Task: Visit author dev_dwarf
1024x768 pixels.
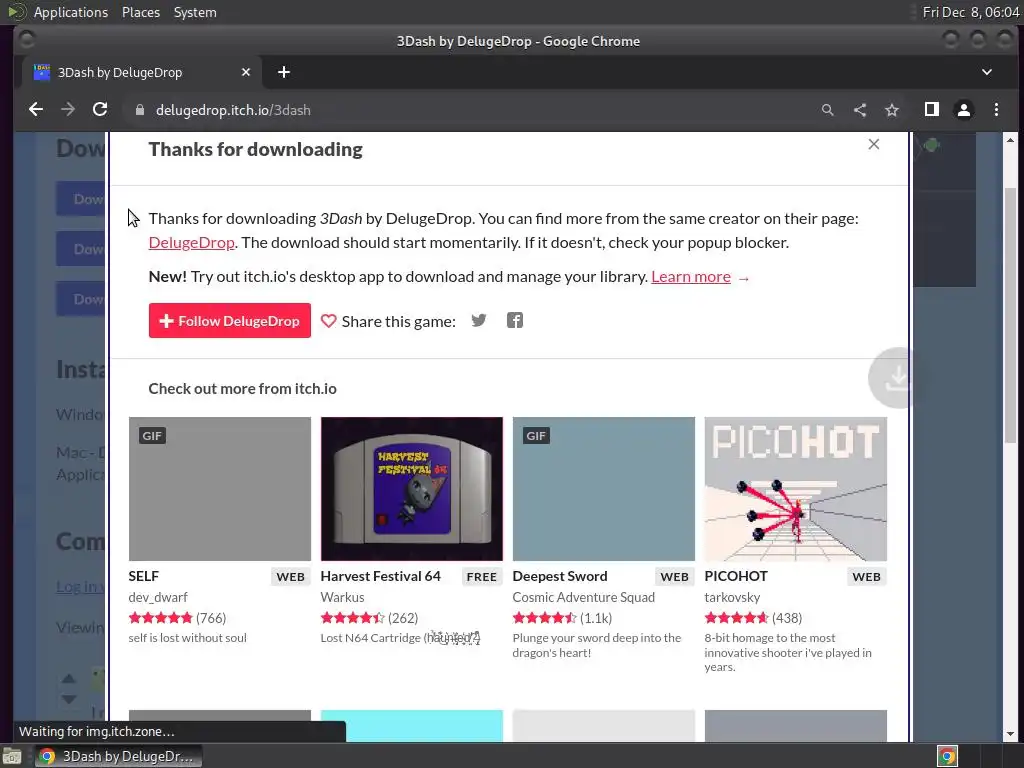Action: pyautogui.click(x=158, y=597)
